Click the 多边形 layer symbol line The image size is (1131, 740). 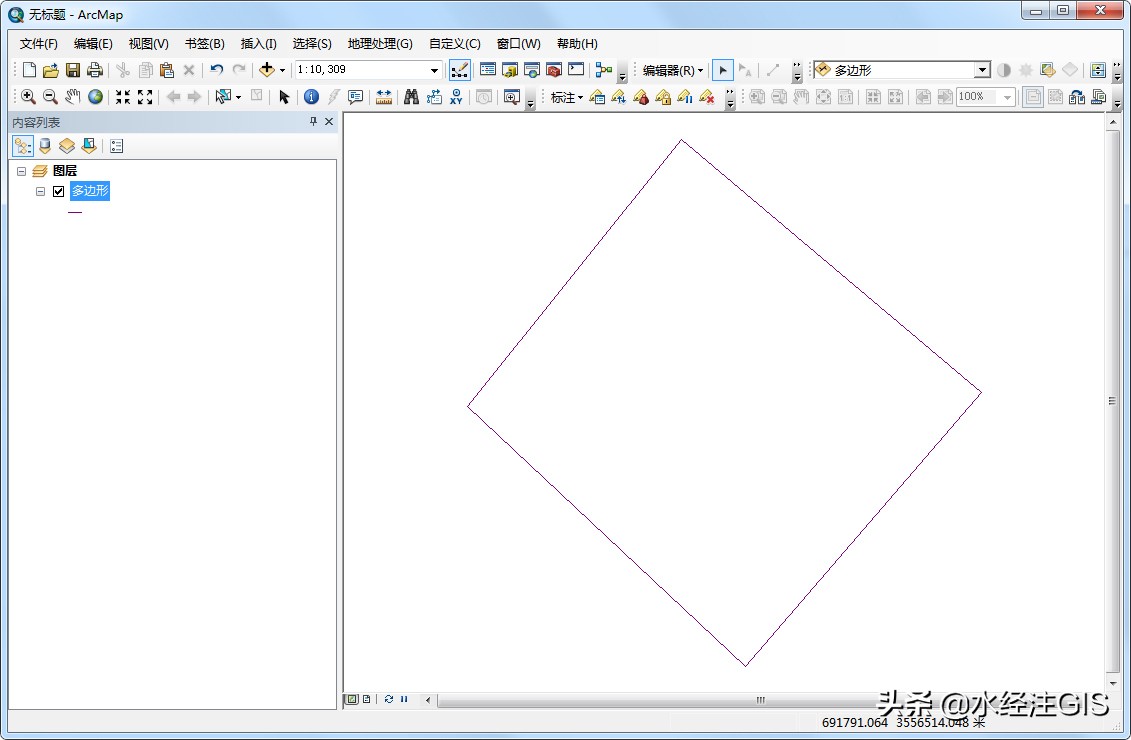click(75, 212)
